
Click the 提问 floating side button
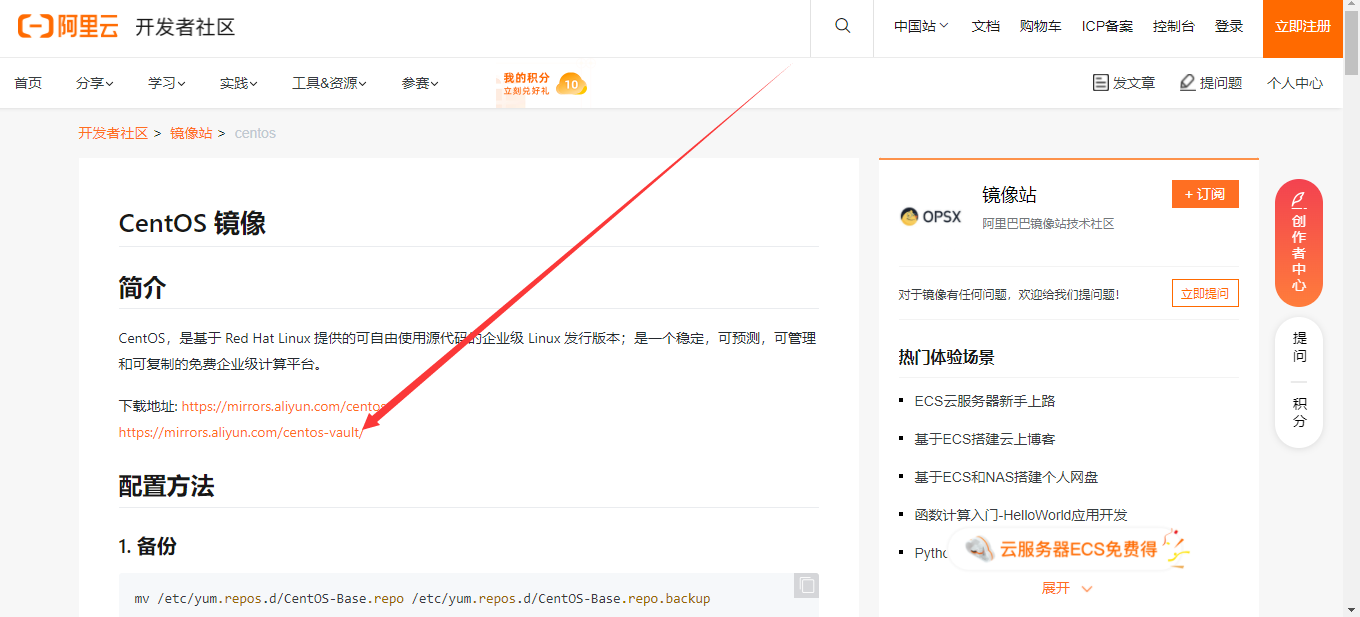click(x=1299, y=348)
